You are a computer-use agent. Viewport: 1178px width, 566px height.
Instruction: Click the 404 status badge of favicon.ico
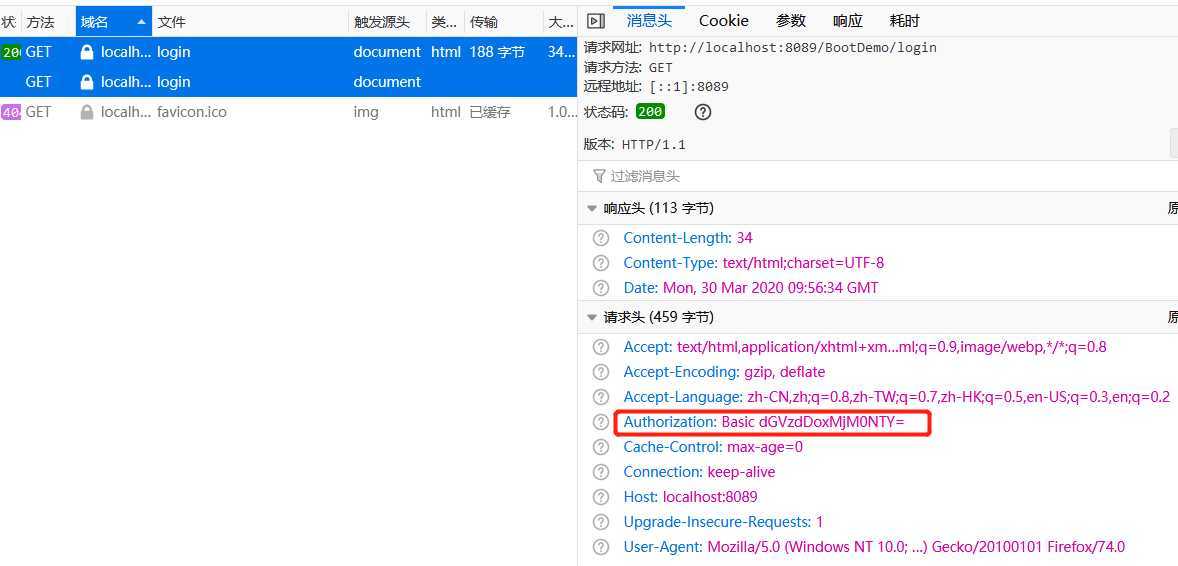coord(11,112)
